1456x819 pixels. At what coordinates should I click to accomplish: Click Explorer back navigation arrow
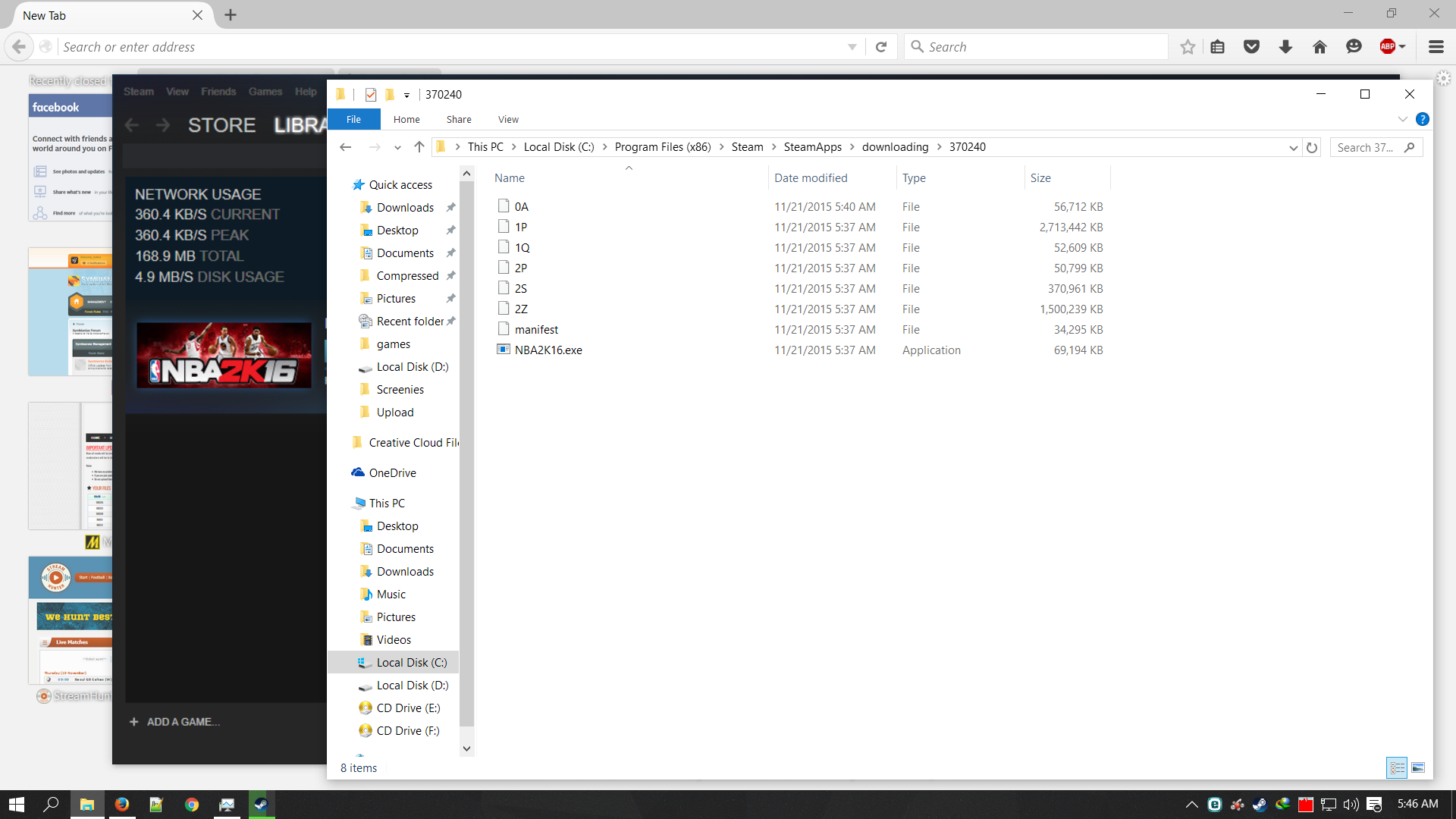click(x=346, y=147)
